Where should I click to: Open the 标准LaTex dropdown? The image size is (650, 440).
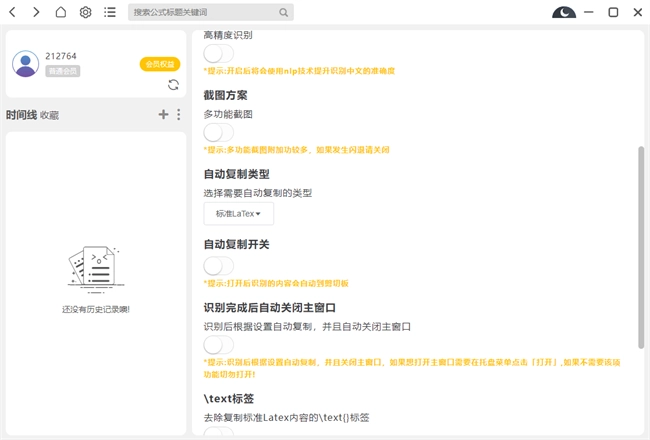coord(238,214)
